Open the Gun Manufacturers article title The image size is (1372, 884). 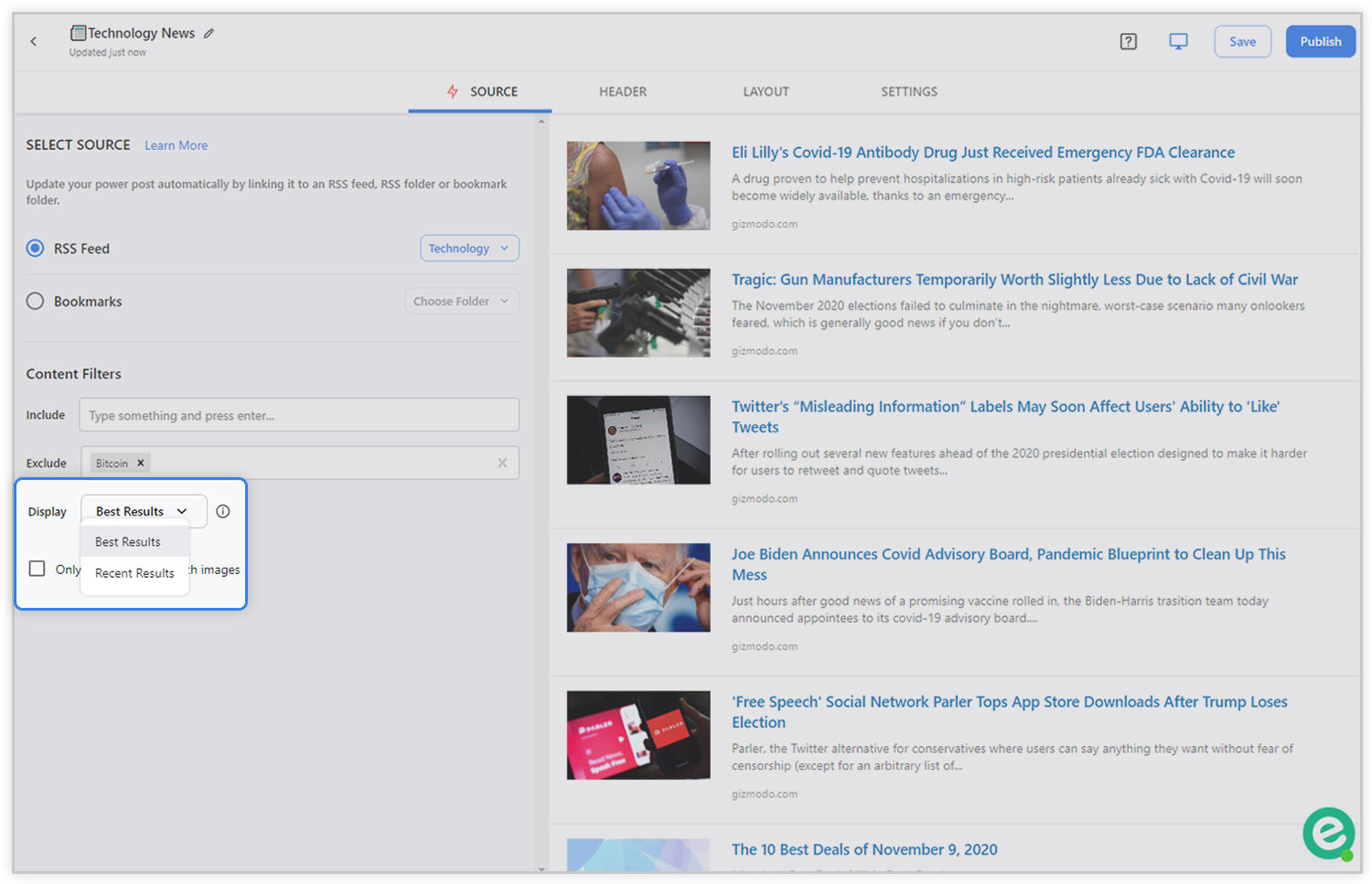click(x=1014, y=280)
